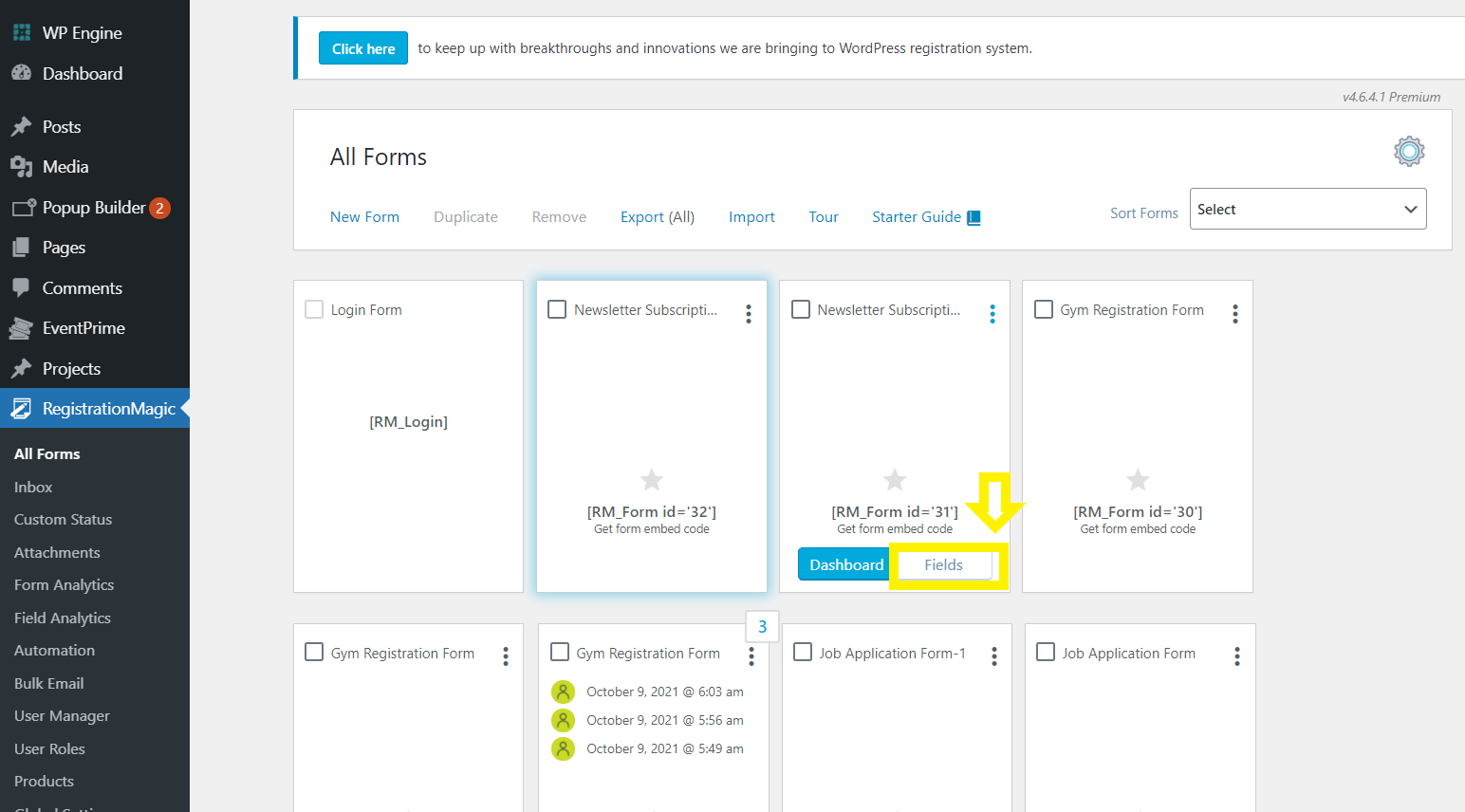Click the Import link
This screenshot has width=1465, height=812.
(751, 217)
